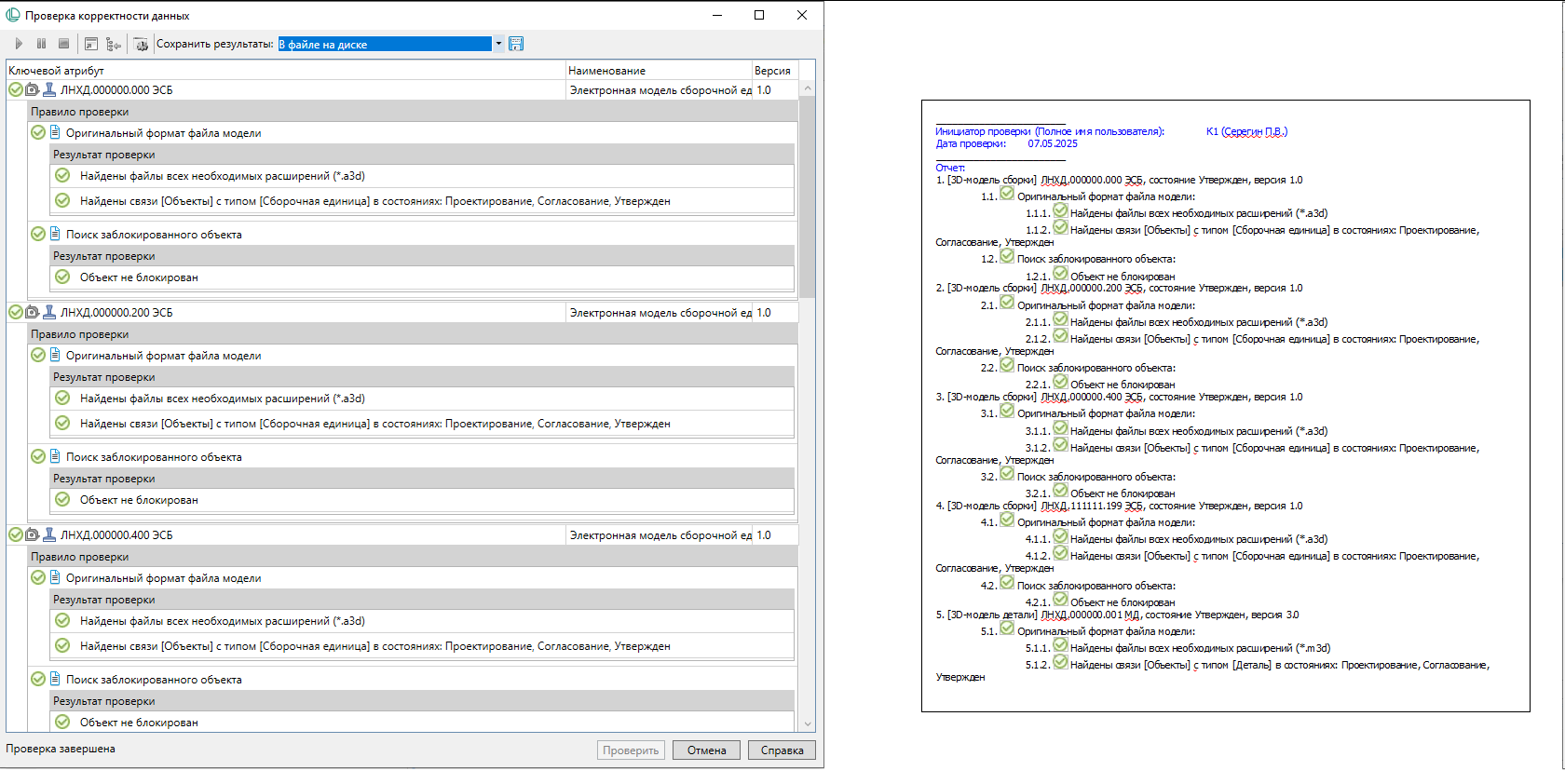Click the green status checkmark of ЛНХД.000000.400 ЭСБ
The width and height of the screenshot is (1565, 784).
pos(16,535)
